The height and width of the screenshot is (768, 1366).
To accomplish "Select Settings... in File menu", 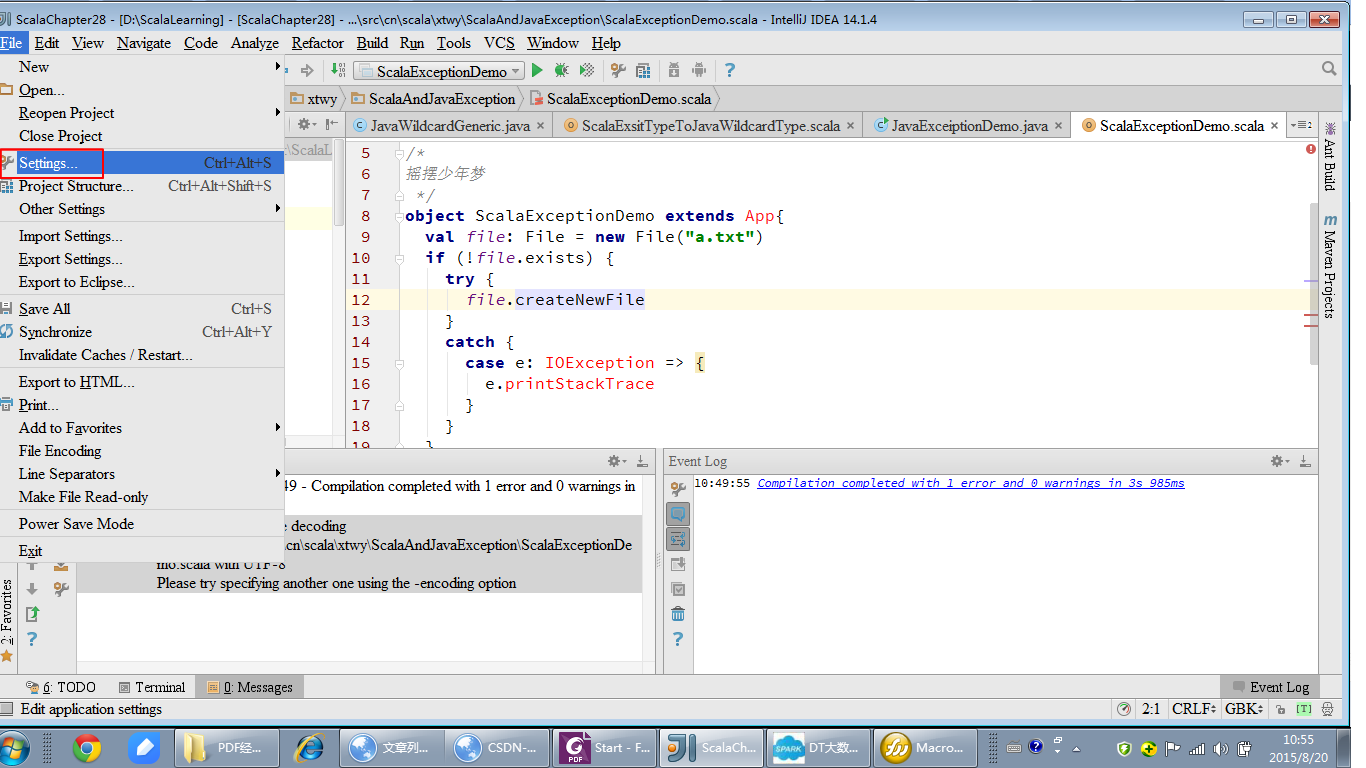I will [x=142, y=163].
